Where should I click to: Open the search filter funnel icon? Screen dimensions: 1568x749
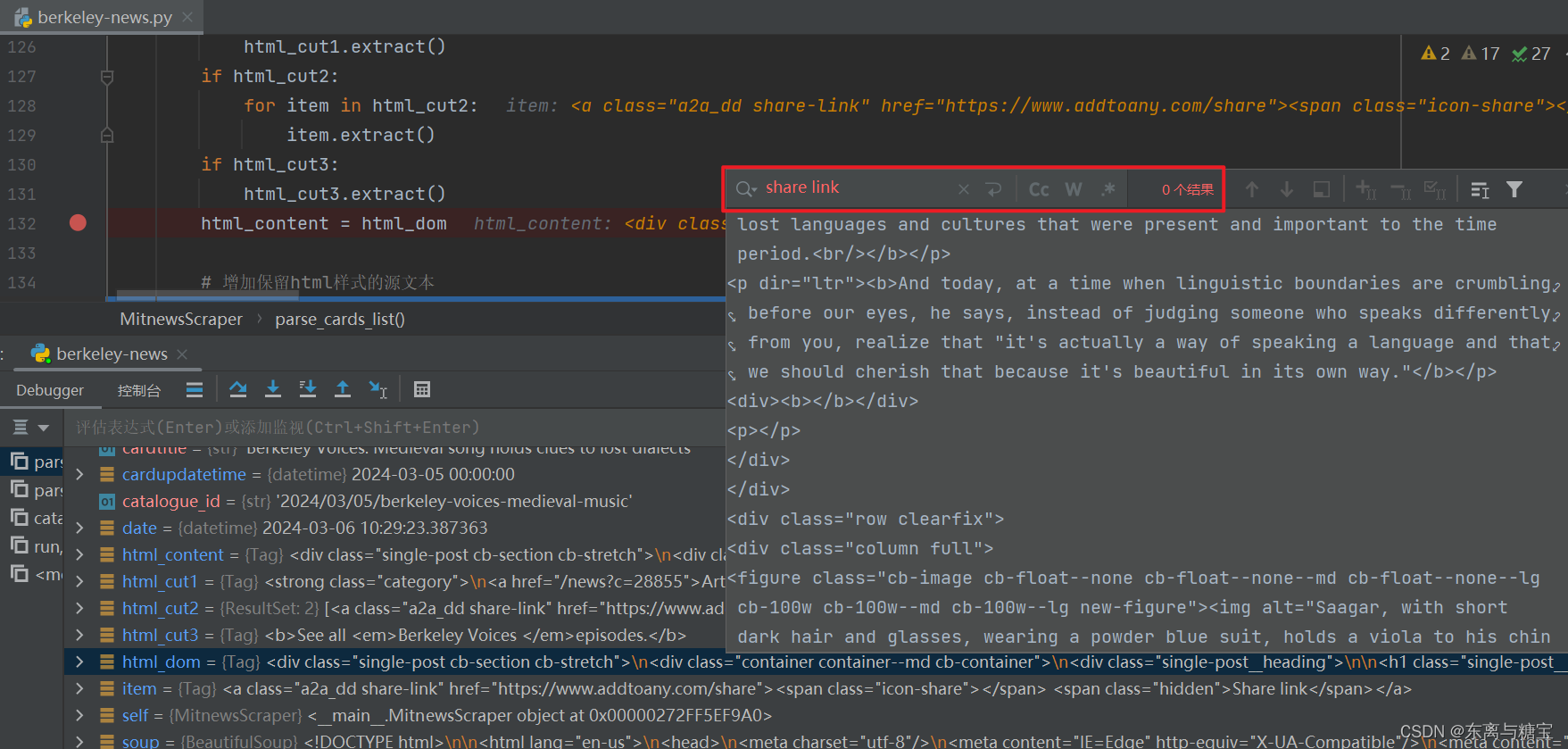tap(1514, 189)
